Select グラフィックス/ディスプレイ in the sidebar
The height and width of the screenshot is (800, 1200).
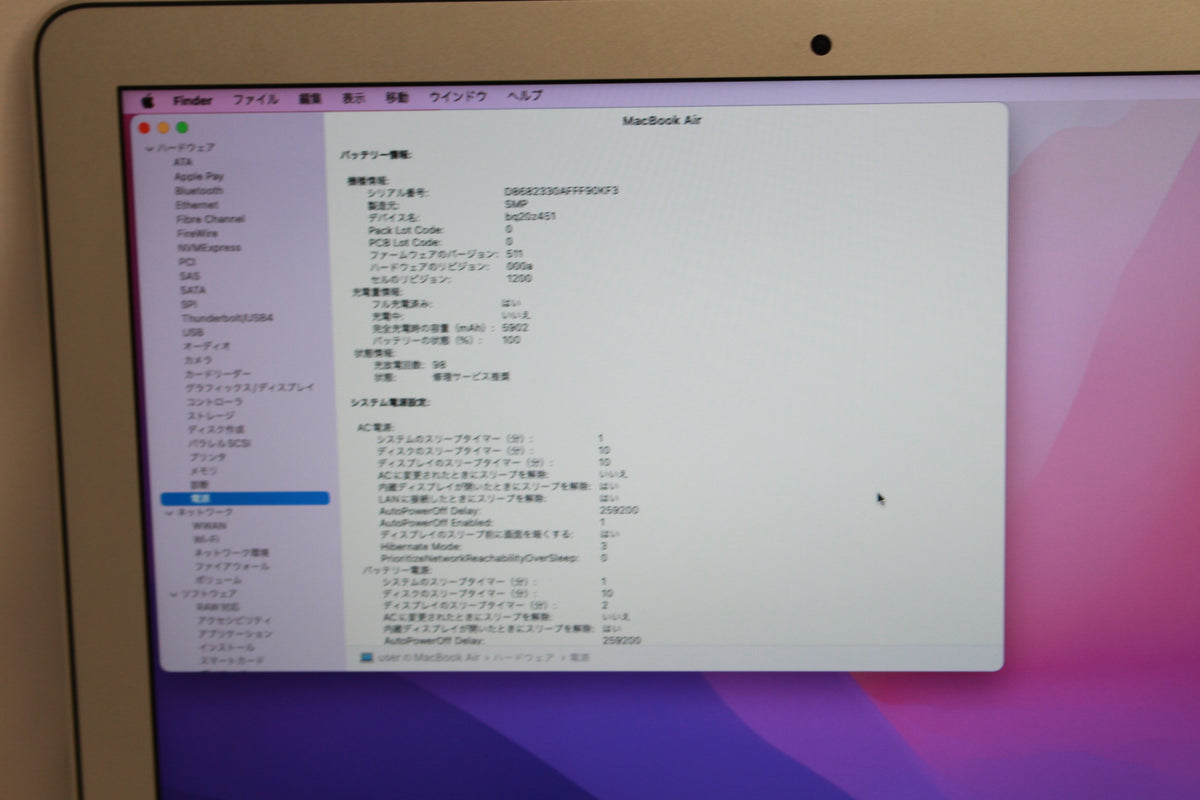pyautogui.click(x=250, y=388)
